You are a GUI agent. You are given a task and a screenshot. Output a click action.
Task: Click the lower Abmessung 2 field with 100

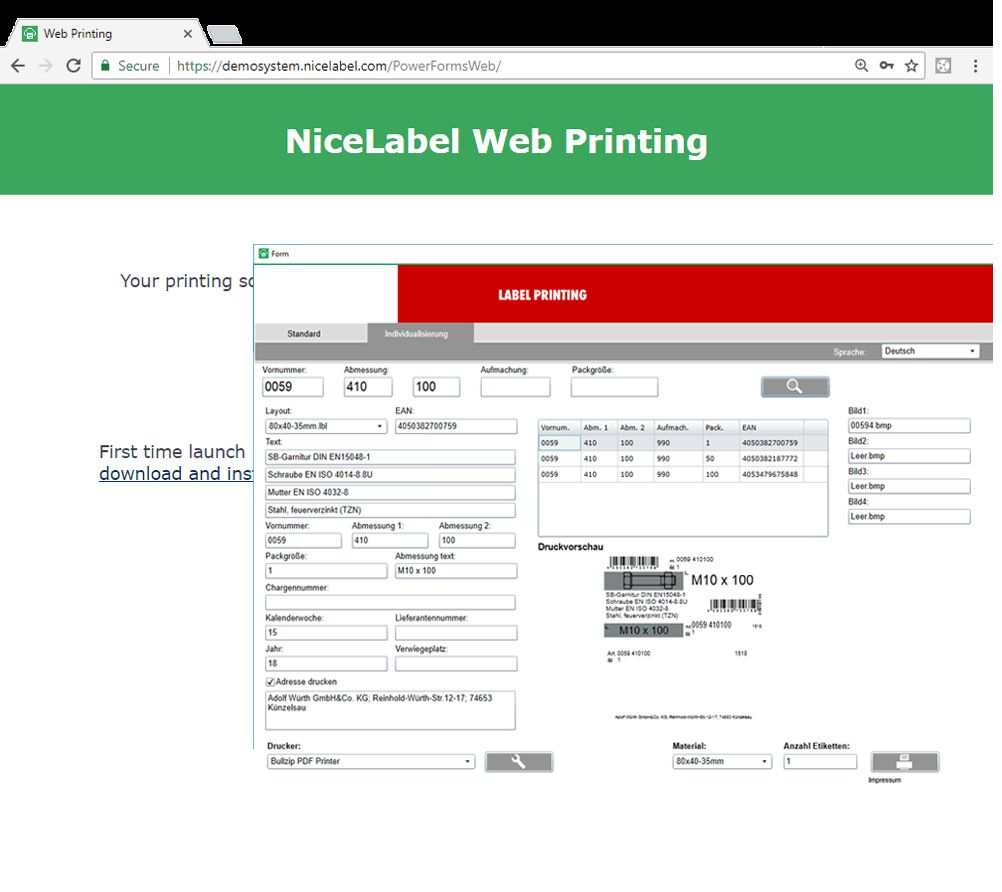coord(477,541)
